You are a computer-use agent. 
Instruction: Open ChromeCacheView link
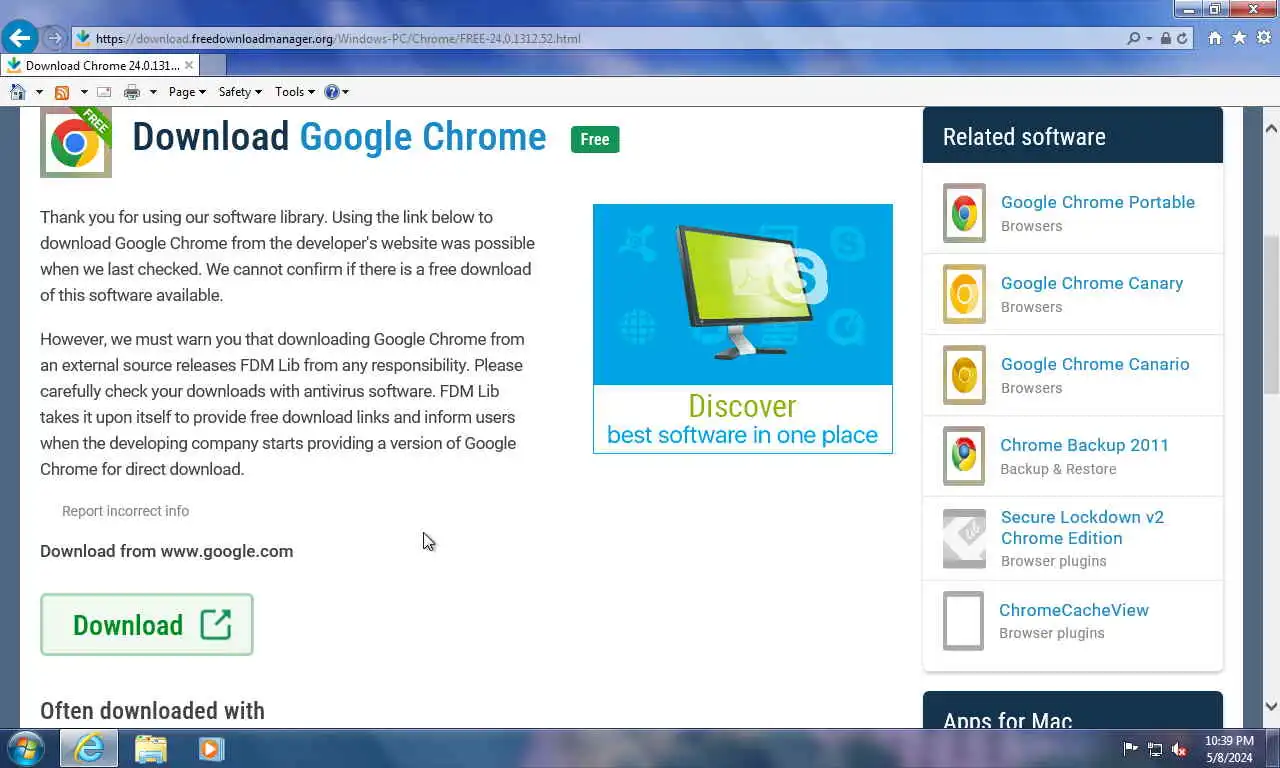pyautogui.click(x=1074, y=610)
